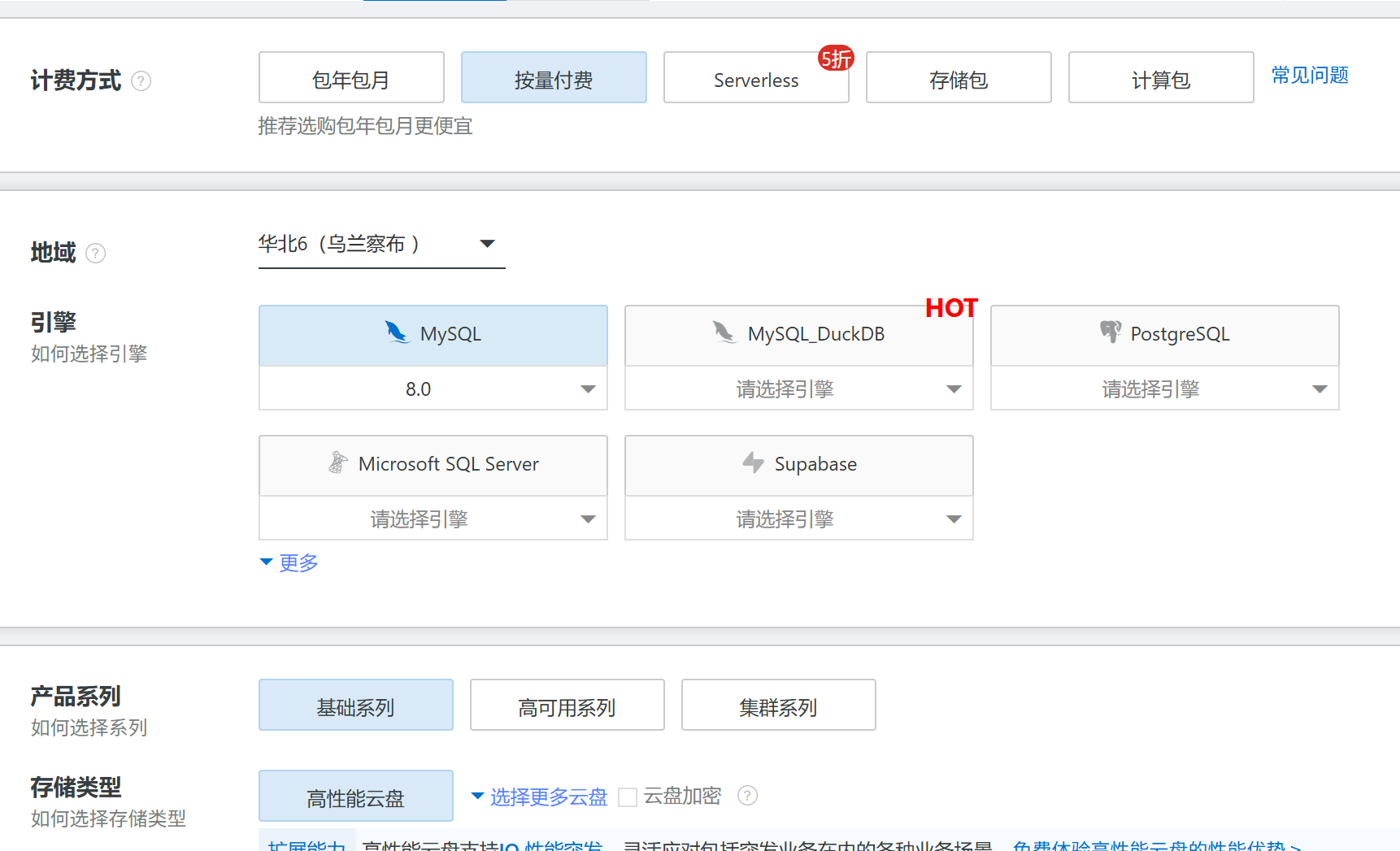
Task: Select the PostgreSQL engine card
Action: click(1165, 336)
